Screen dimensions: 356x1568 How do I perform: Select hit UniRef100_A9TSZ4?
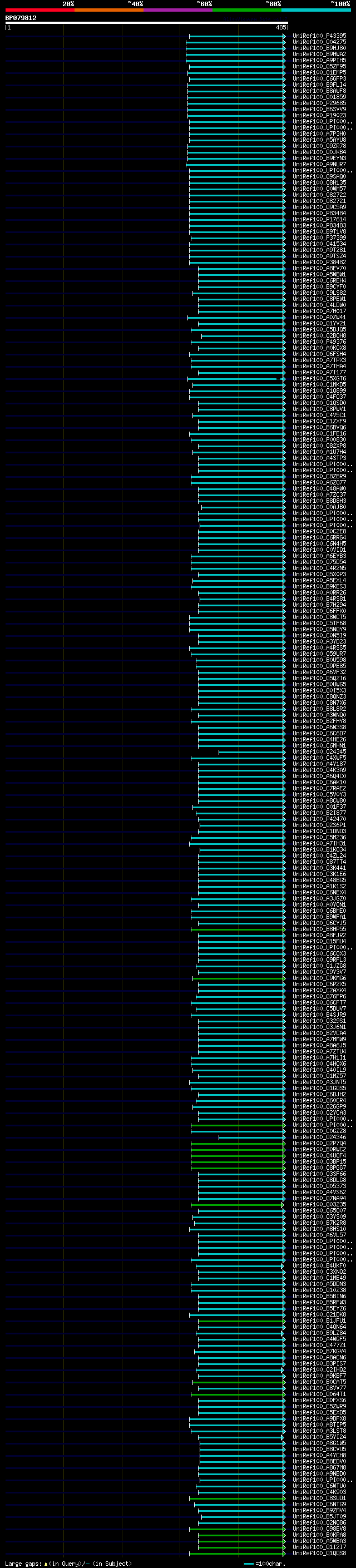pyautogui.click(x=319, y=256)
